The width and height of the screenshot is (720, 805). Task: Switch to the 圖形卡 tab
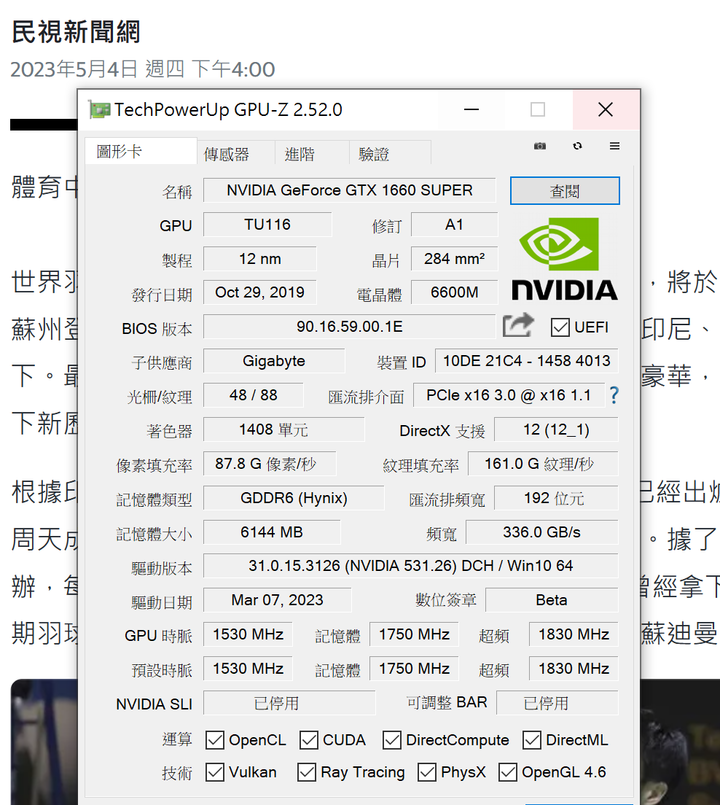pyautogui.click(x=141, y=151)
